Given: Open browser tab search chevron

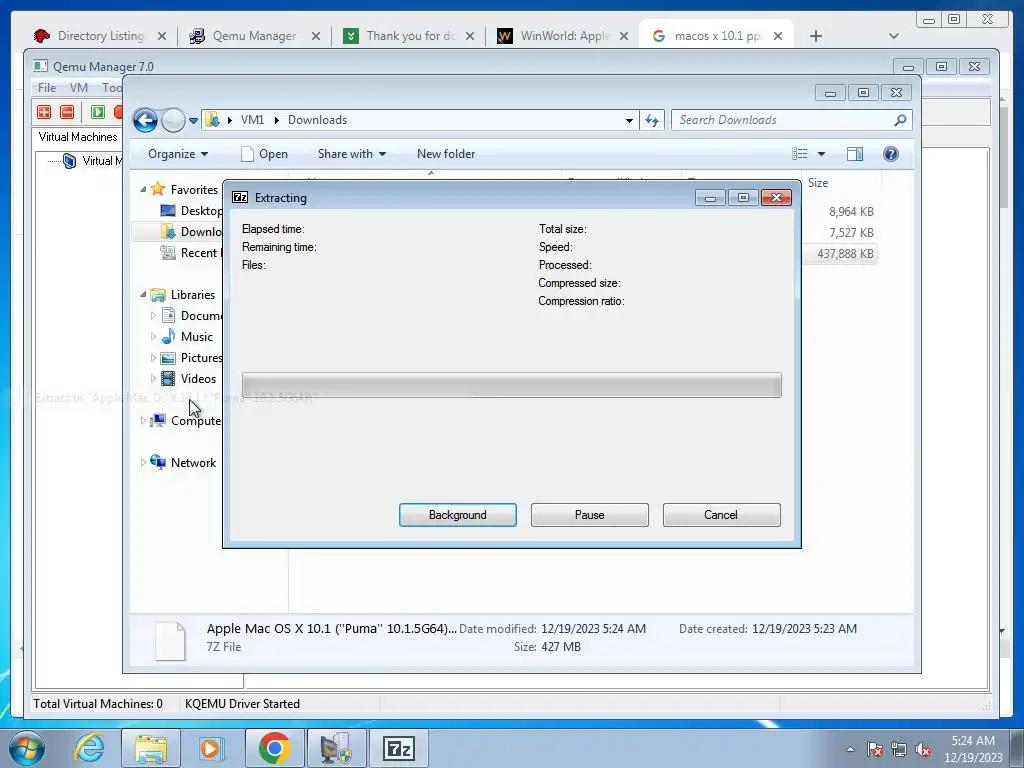Looking at the screenshot, I should coord(894,36).
